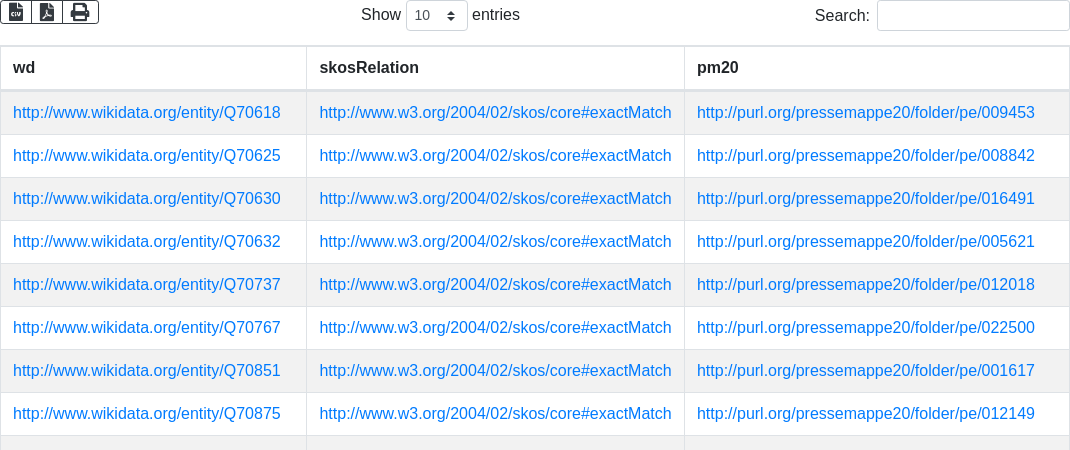
Task: Export table as CSV file
Action: (16, 12)
